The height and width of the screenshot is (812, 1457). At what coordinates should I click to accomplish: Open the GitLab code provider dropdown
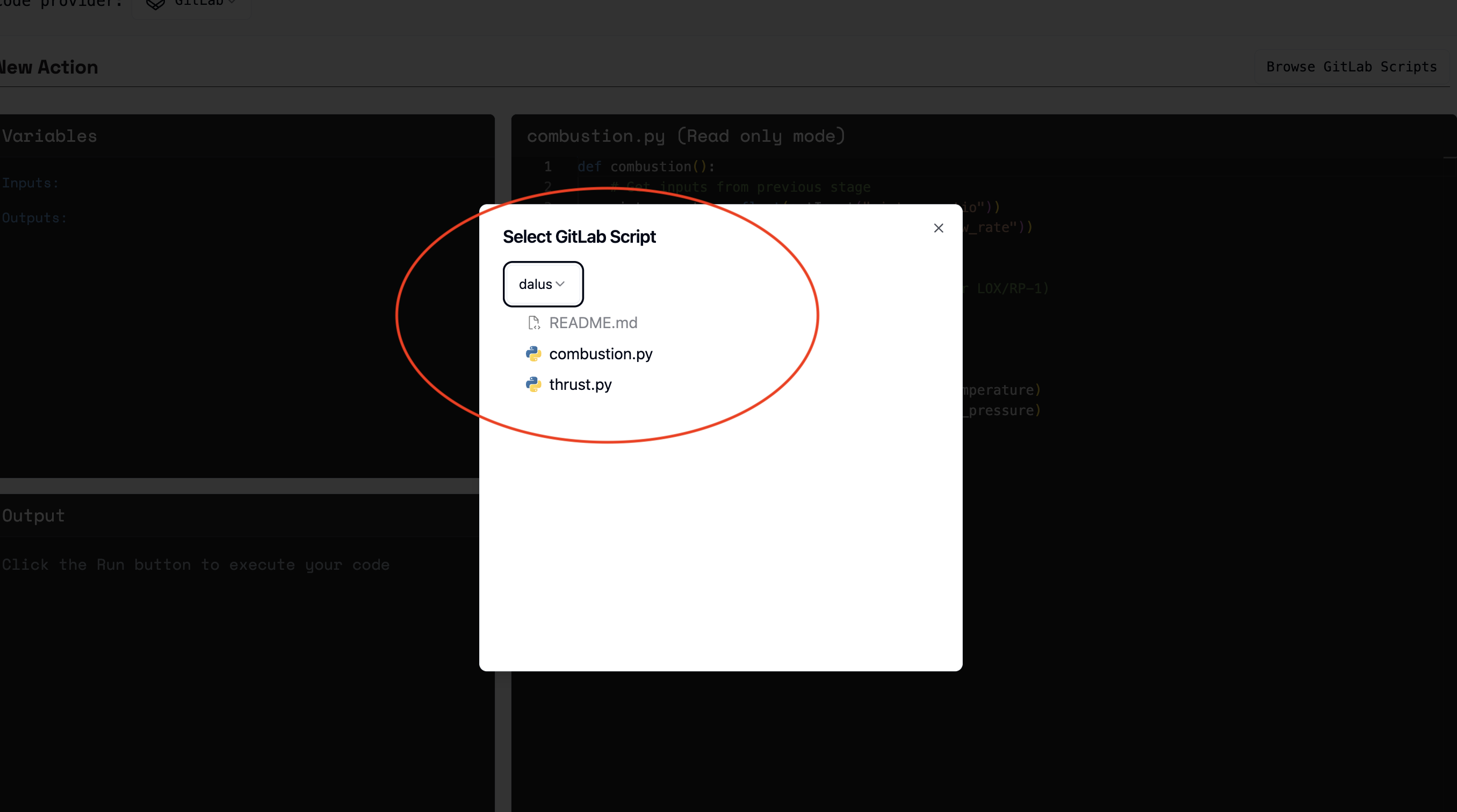coord(191,4)
